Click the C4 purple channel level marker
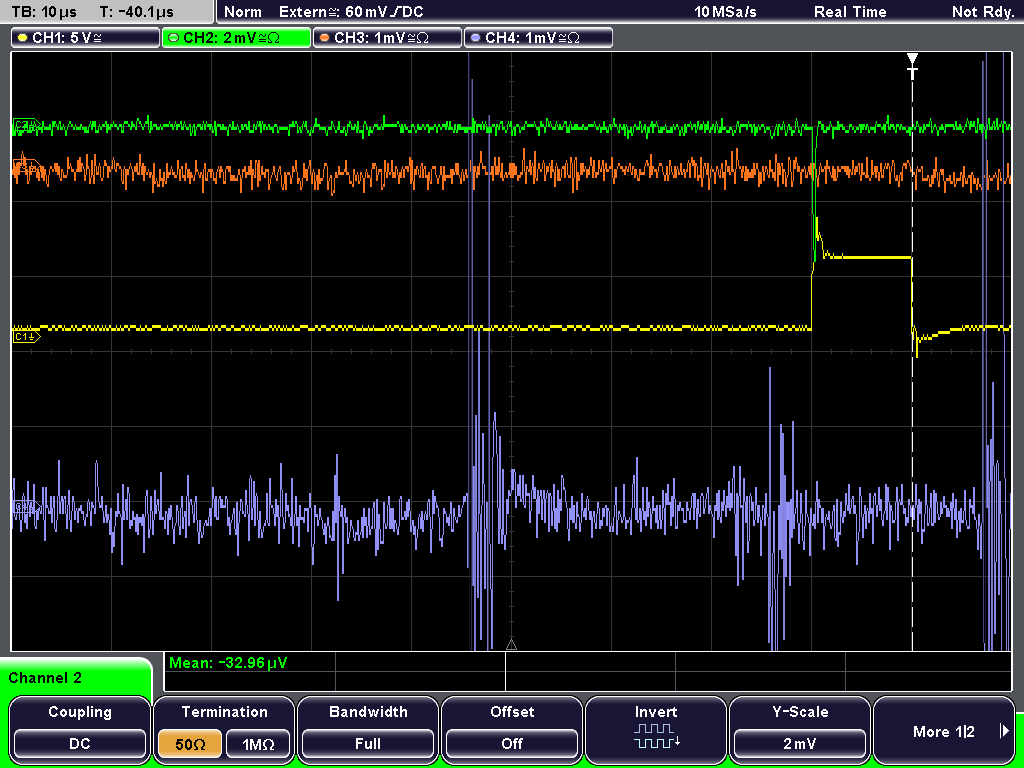The width and height of the screenshot is (1024, 768). coord(26,507)
